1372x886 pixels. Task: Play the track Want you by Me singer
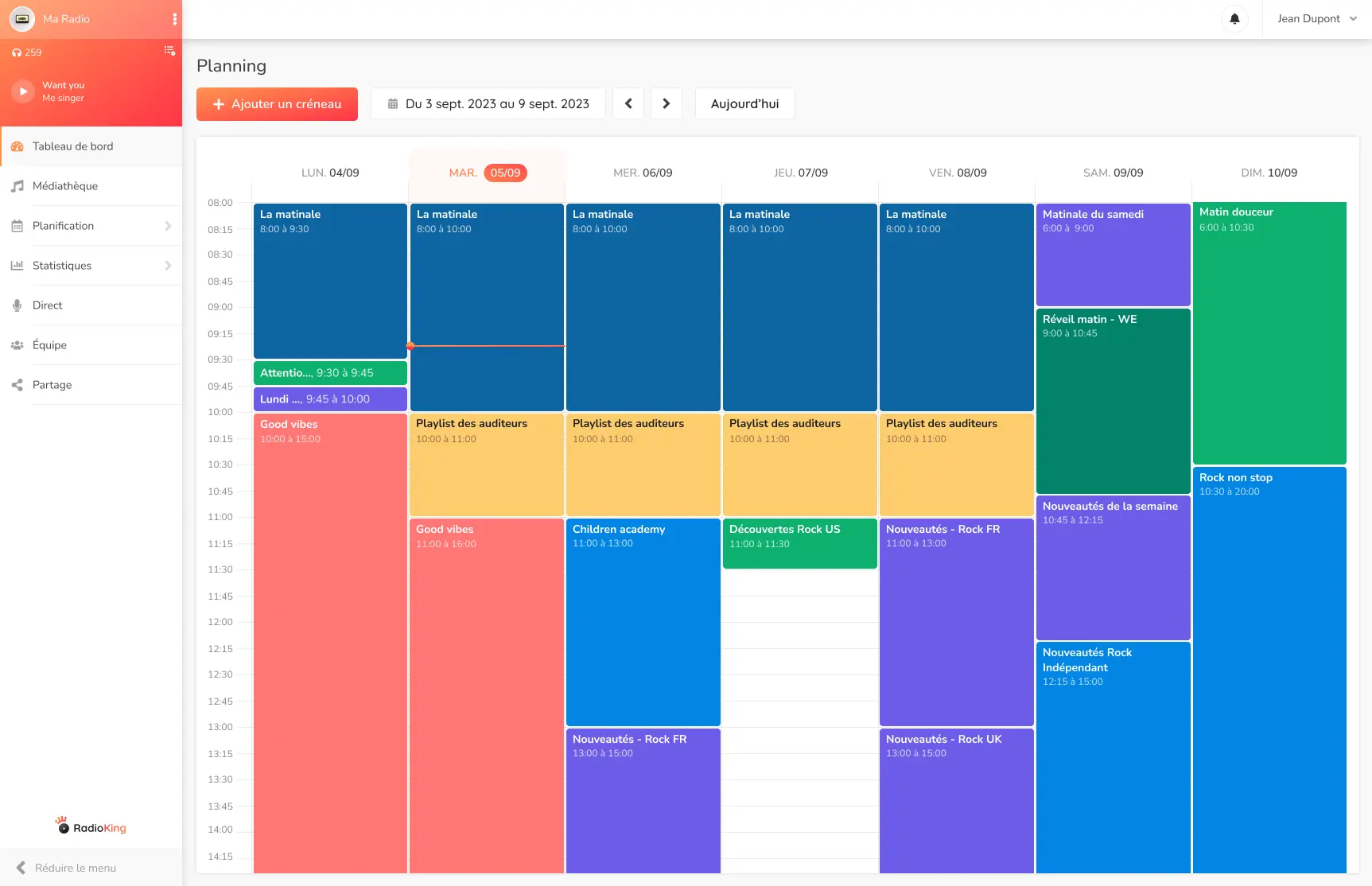(22, 91)
